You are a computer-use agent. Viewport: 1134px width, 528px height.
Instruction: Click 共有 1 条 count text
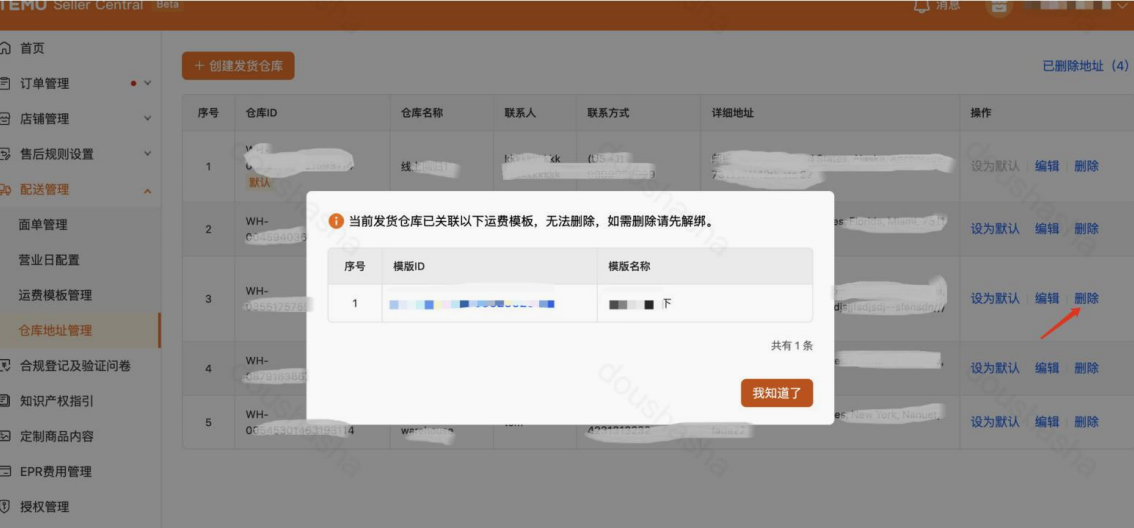tap(792, 346)
